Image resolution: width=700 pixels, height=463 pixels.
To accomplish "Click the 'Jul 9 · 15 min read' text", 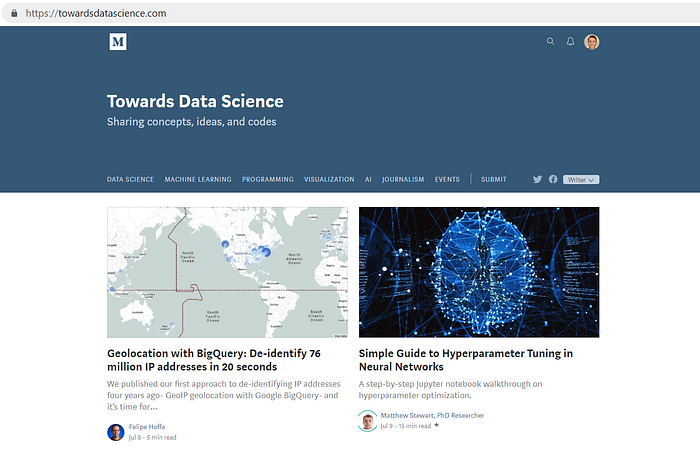I will [406, 426].
